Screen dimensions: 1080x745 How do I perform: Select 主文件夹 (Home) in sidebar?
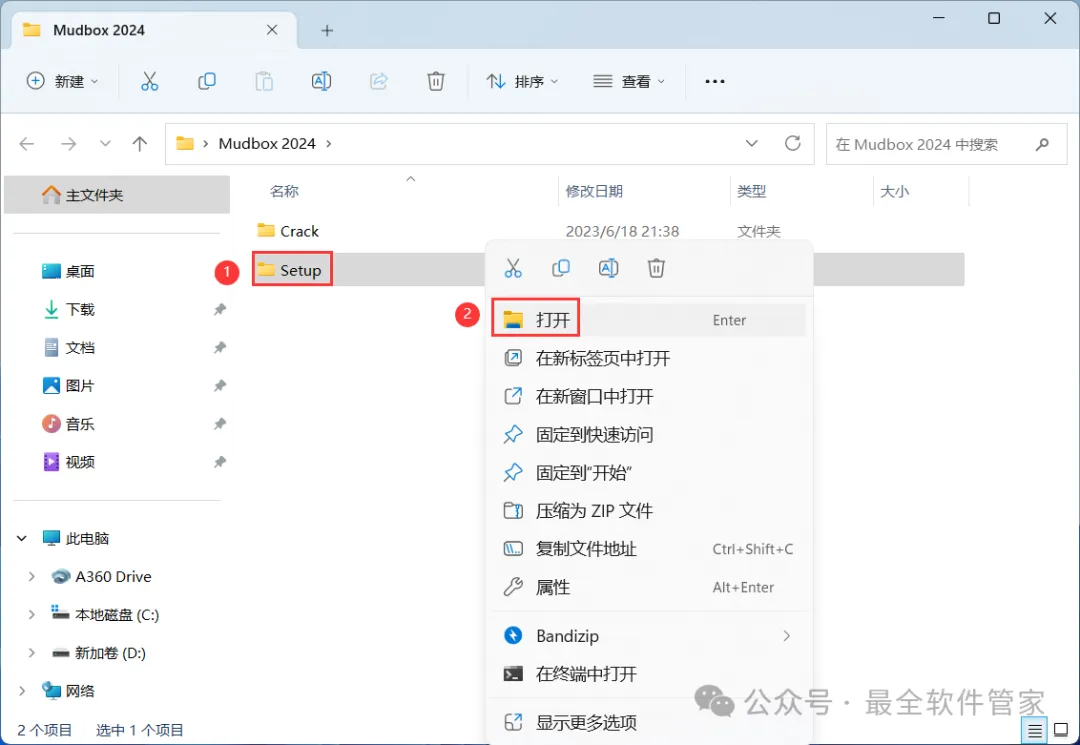[x=117, y=195]
